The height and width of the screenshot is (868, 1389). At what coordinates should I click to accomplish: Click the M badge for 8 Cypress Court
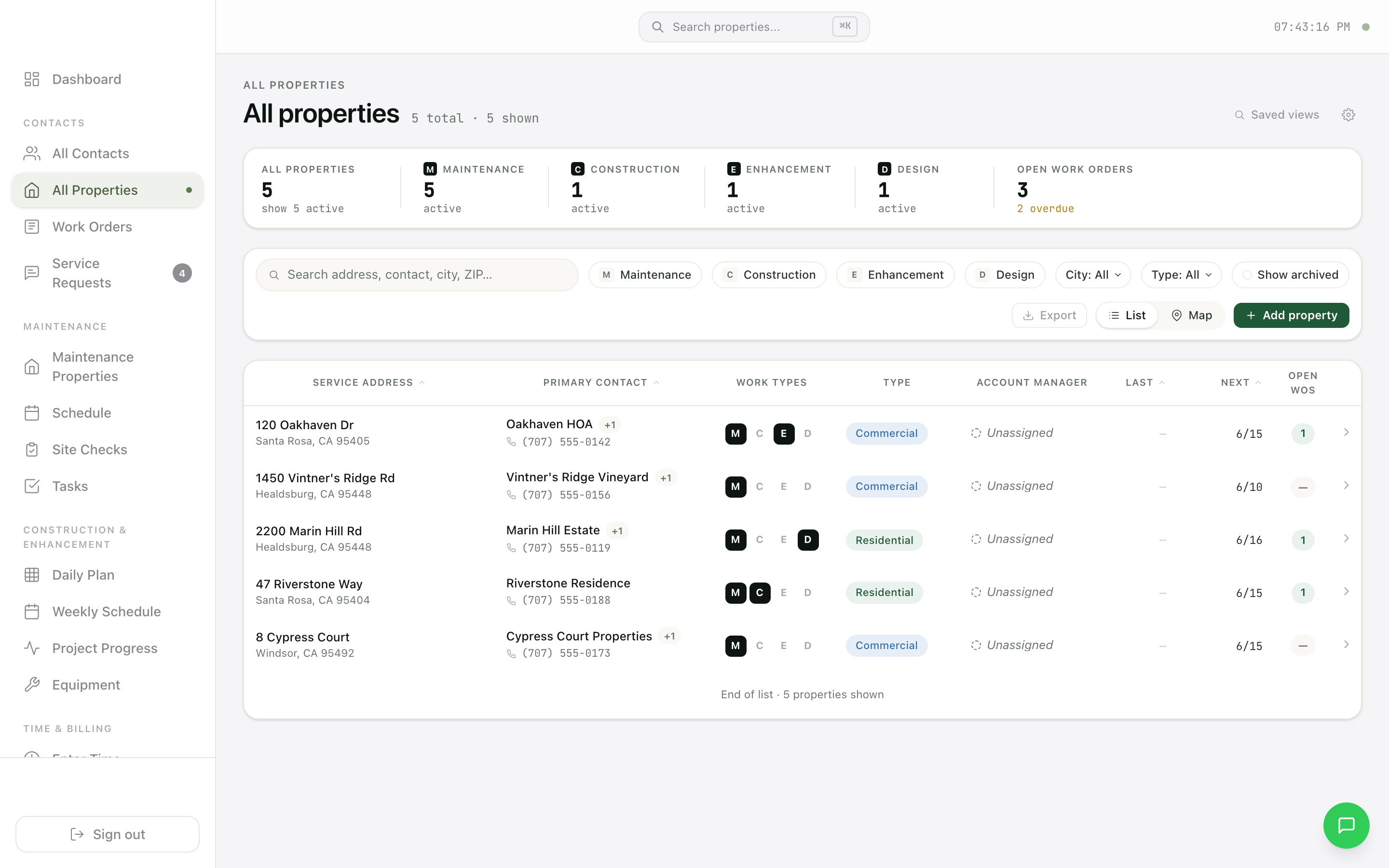(735, 646)
